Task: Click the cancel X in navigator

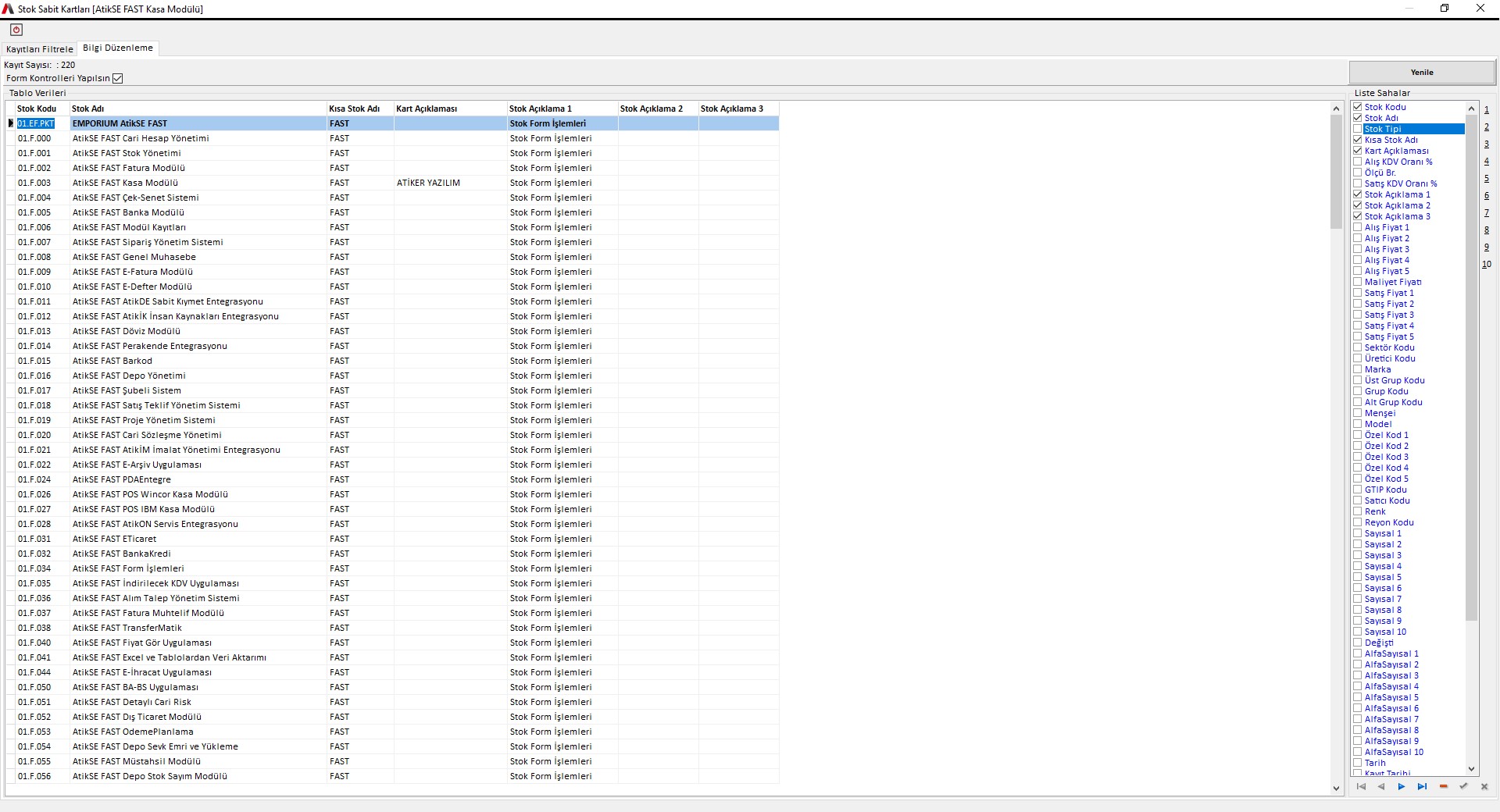Action: pos(1484,787)
